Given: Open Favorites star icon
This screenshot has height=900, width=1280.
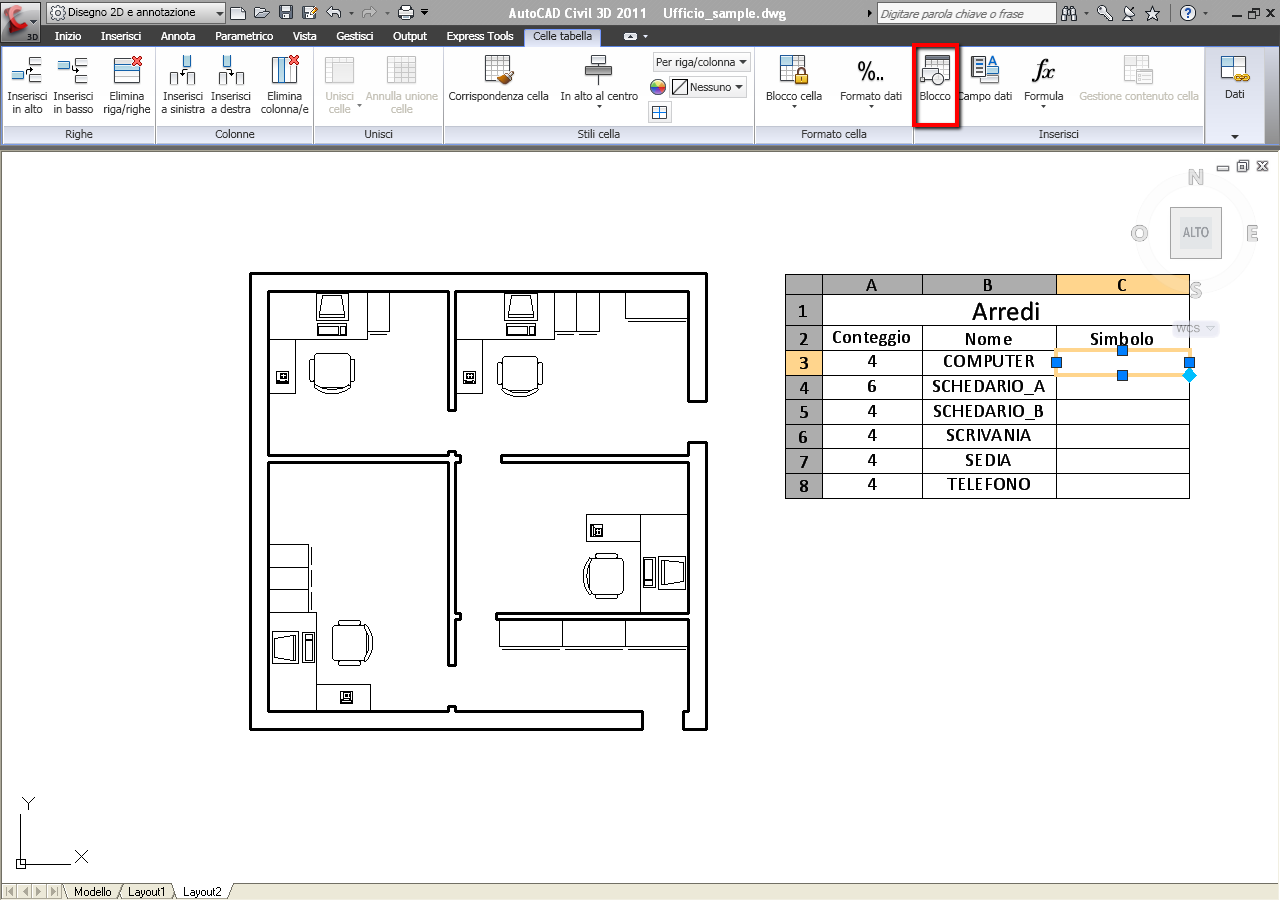Looking at the screenshot, I should pyautogui.click(x=1152, y=13).
